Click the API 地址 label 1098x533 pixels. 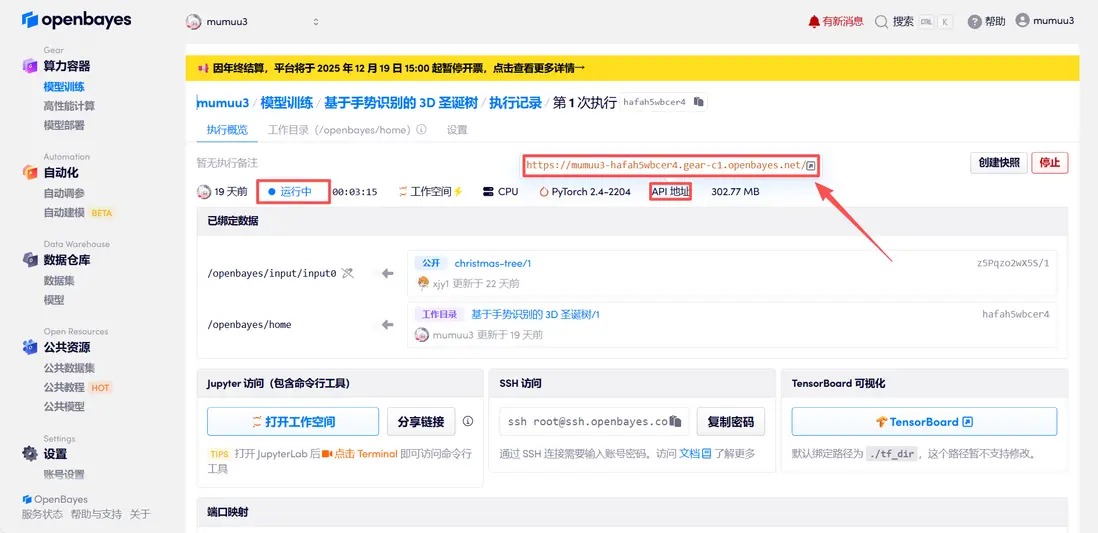coord(670,191)
